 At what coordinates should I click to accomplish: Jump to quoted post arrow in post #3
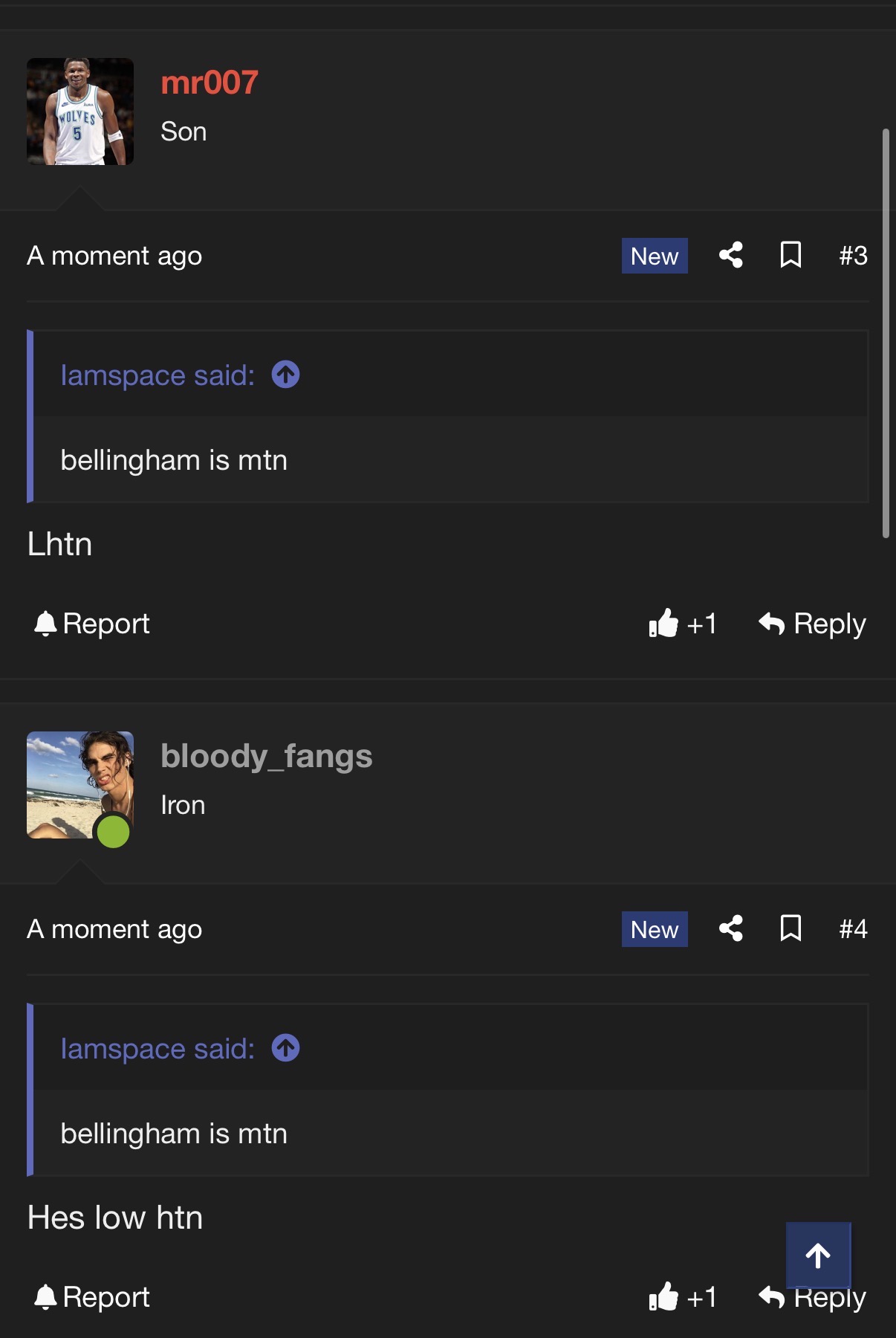(x=286, y=375)
